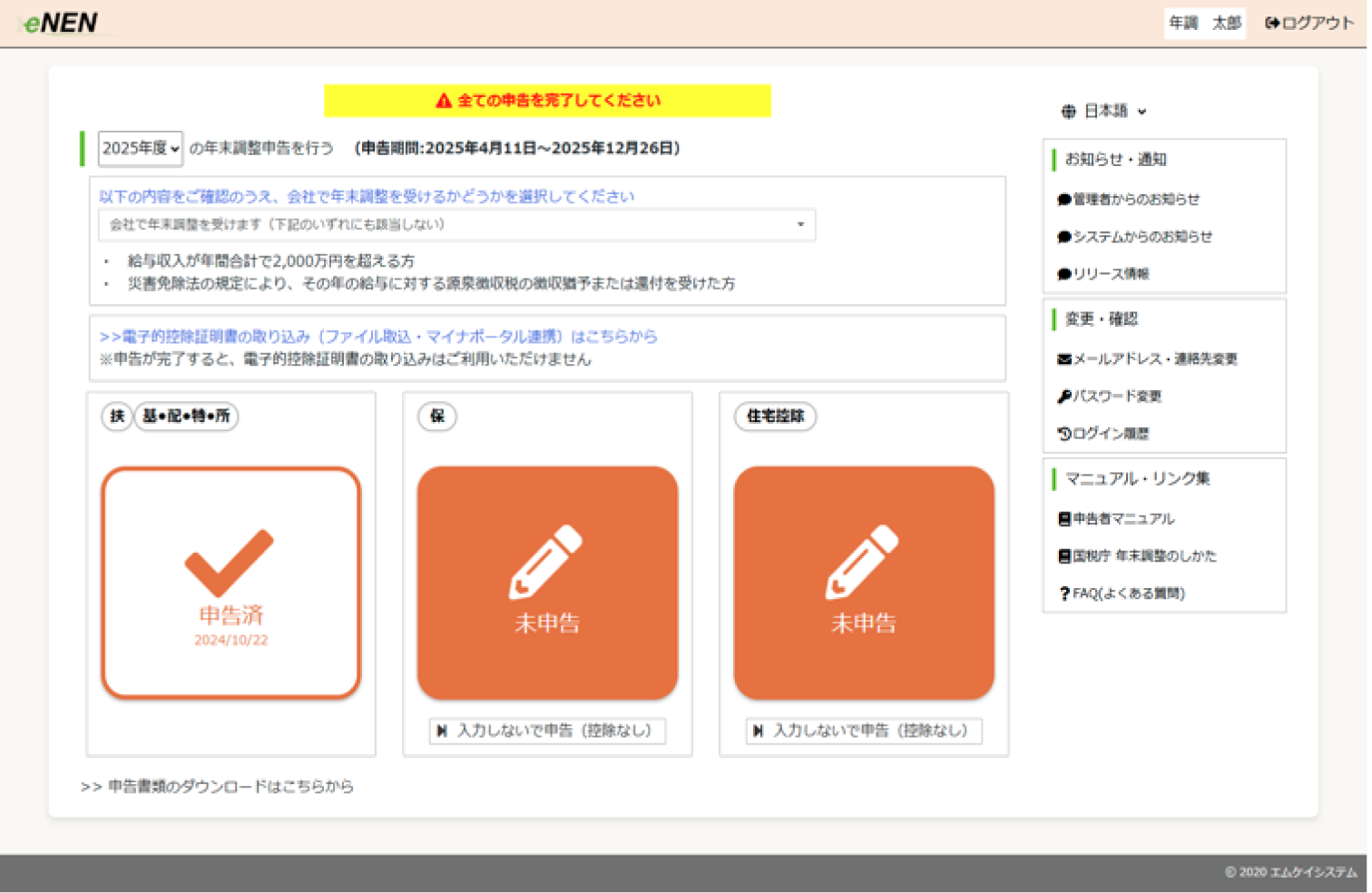This screenshot has width=1372, height=893.
Task: Open the 申告者マニュアル manual
Action: pos(1122,518)
